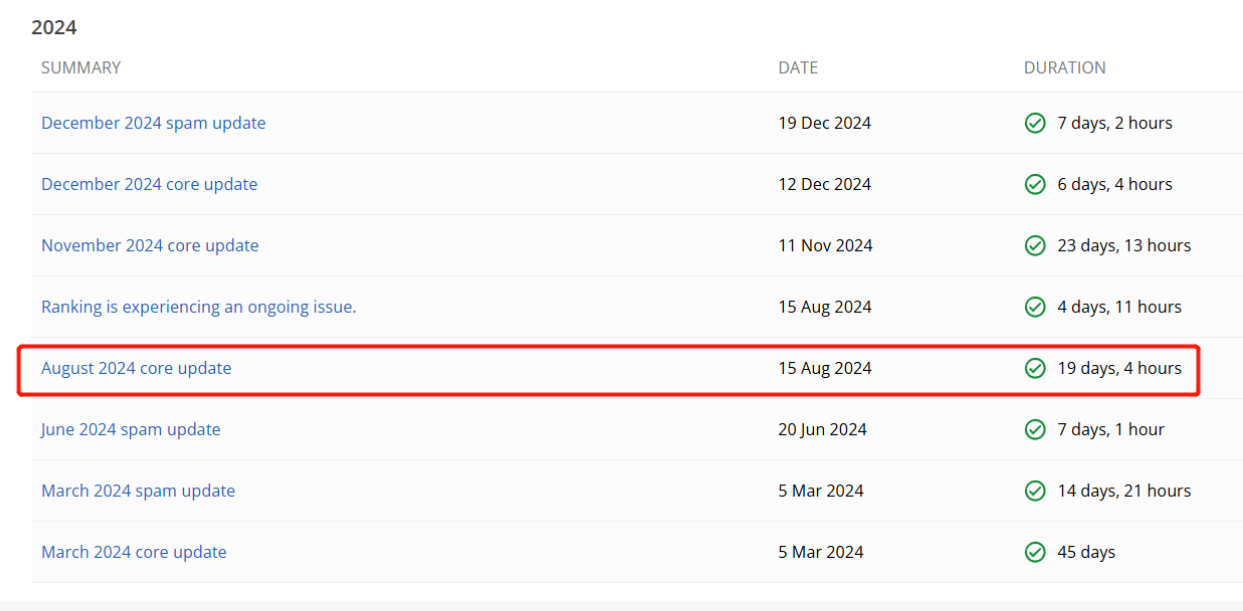Click check icon beside 19 days, 4 hours
Screen dimensions: 1243x611
point(1035,368)
